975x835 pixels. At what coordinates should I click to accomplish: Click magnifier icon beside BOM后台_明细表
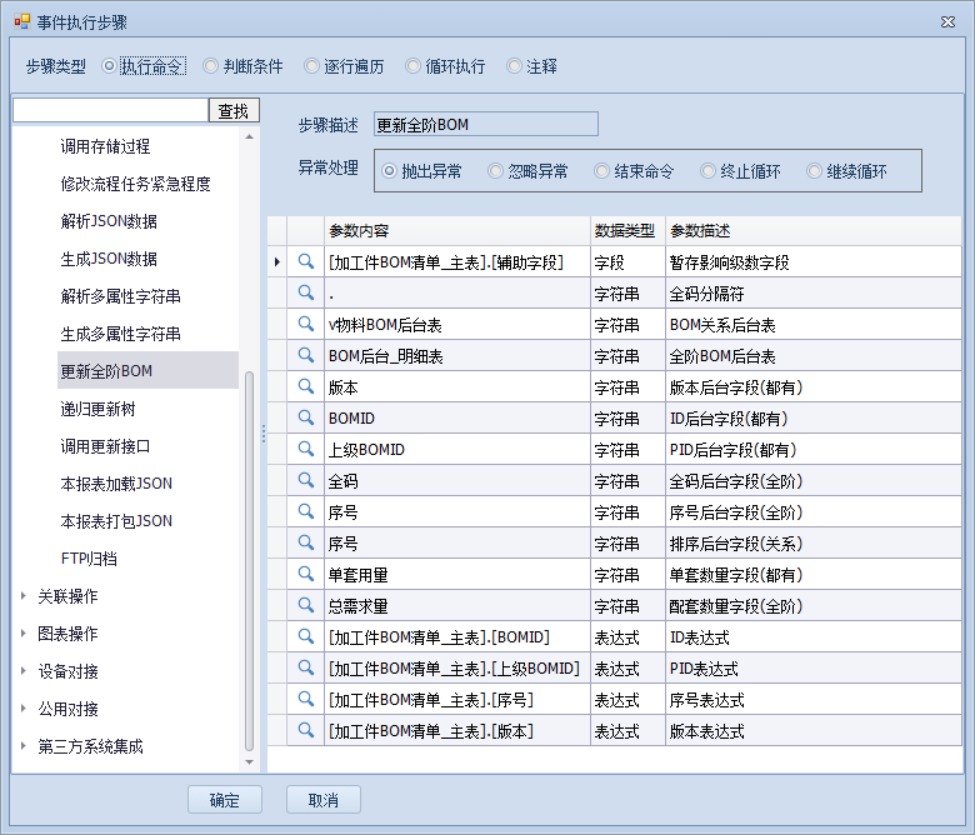pyautogui.click(x=306, y=355)
